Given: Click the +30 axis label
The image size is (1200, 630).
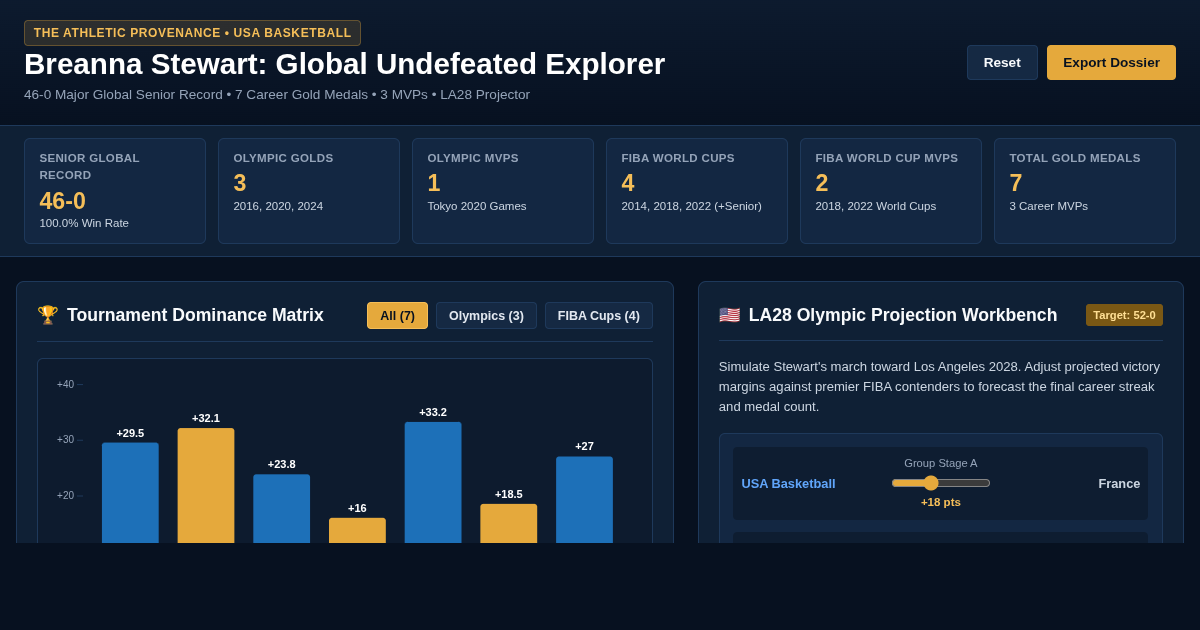Looking at the screenshot, I should (x=65, y=440).
